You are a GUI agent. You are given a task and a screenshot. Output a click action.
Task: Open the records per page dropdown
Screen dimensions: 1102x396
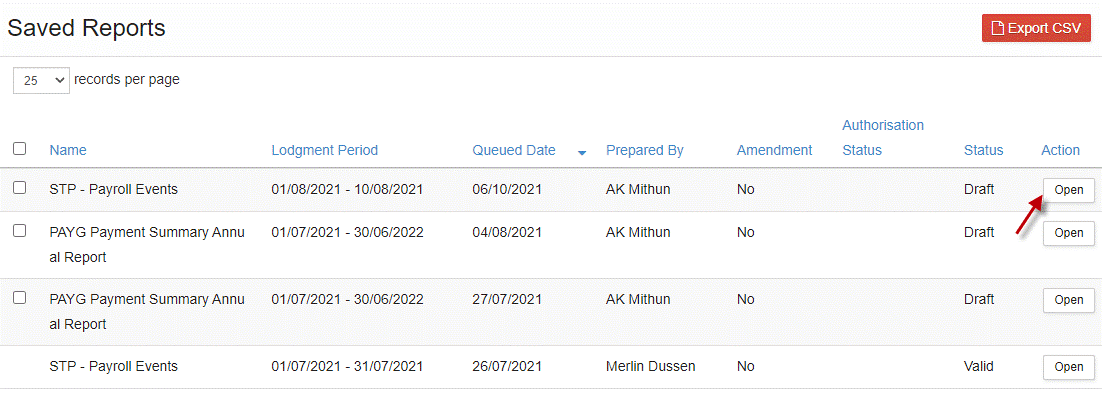[41, 80]
